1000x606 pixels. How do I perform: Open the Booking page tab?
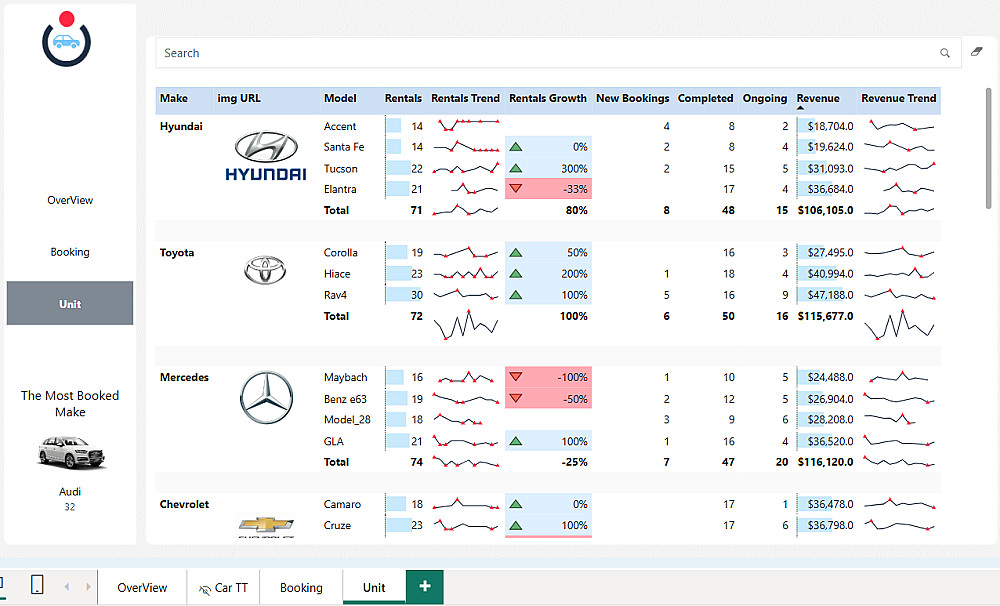coord(301,588)
